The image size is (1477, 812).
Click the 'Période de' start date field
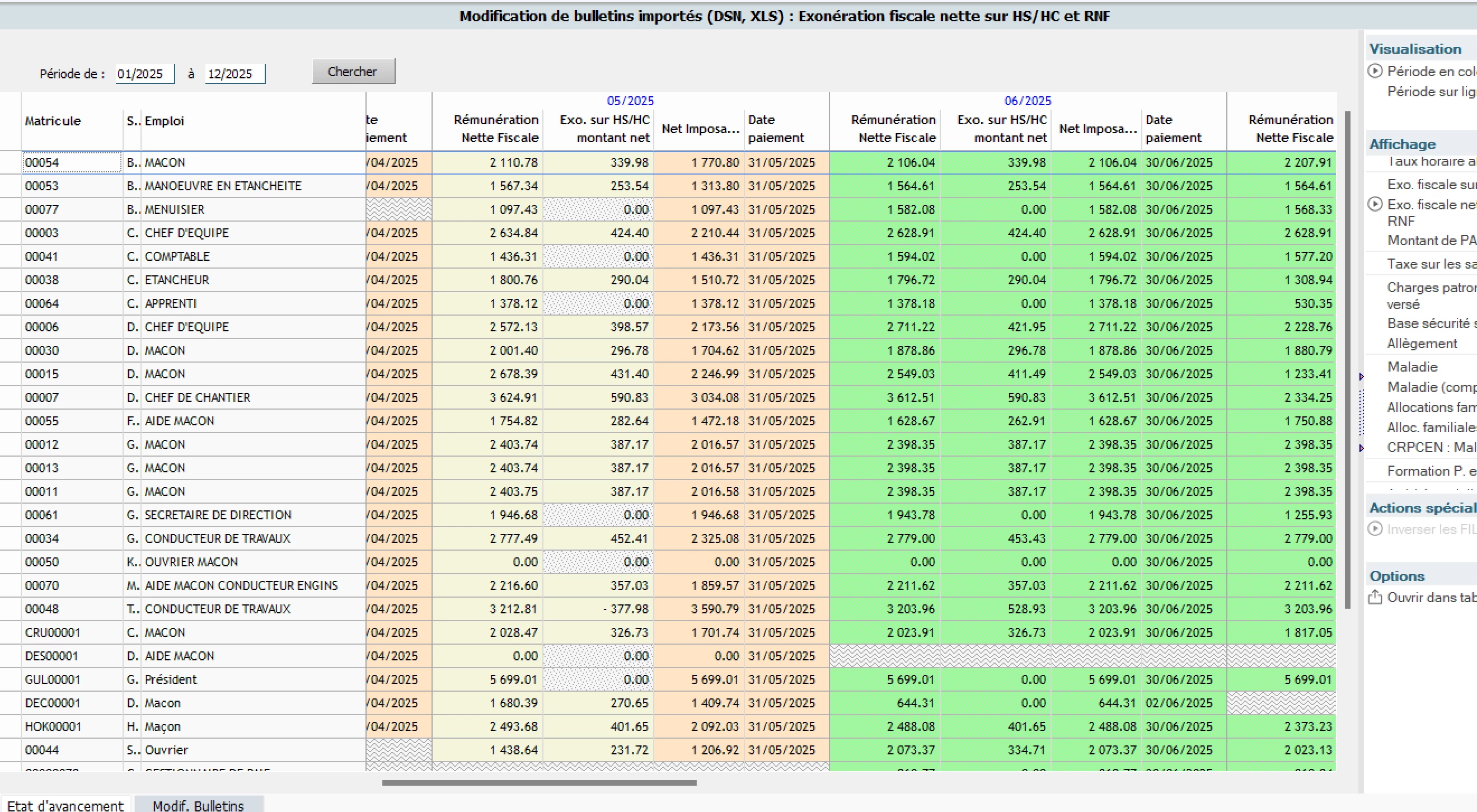click(144, 74)
